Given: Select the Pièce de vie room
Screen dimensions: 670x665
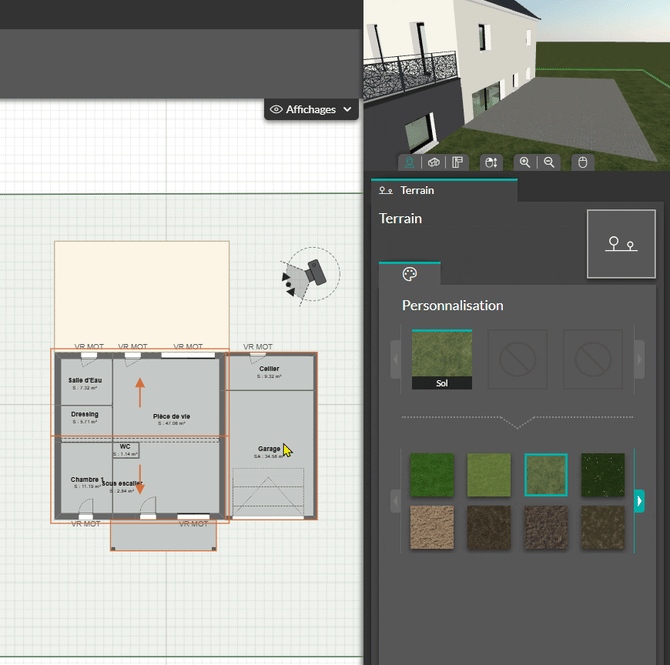Looking at the screenshot, I should pyautogui.click(x=171, y=419).
